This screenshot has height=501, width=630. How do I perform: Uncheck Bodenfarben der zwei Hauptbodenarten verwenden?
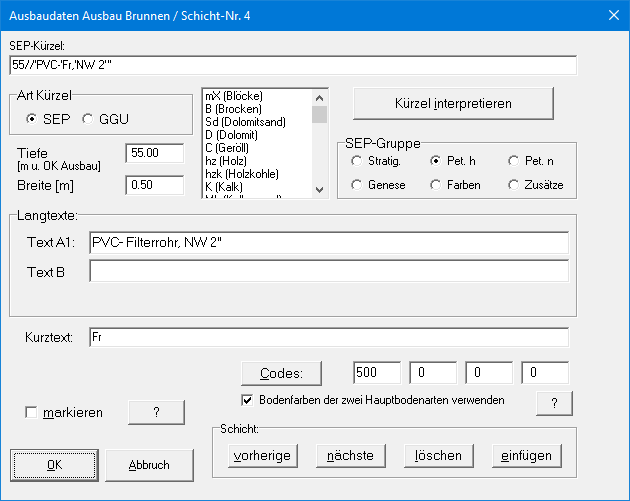click(x=247, y=399)
